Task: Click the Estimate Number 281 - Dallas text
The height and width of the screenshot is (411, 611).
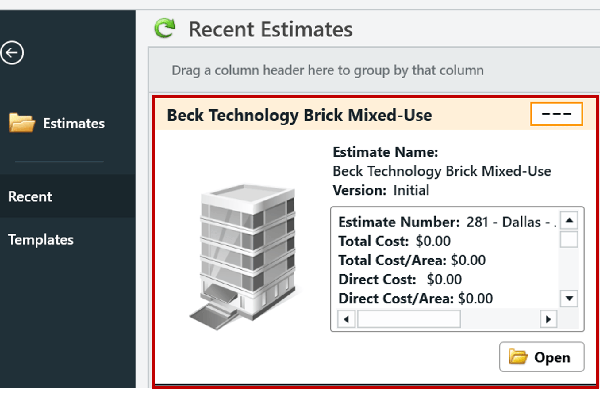Action: click(447, 222)
